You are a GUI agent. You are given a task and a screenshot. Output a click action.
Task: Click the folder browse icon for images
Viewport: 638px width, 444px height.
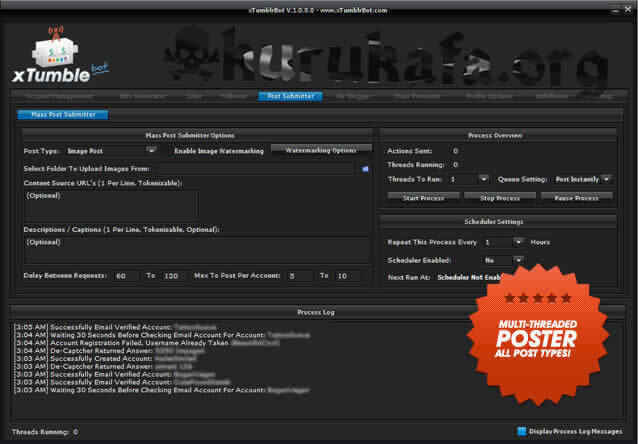coord(366,169)
